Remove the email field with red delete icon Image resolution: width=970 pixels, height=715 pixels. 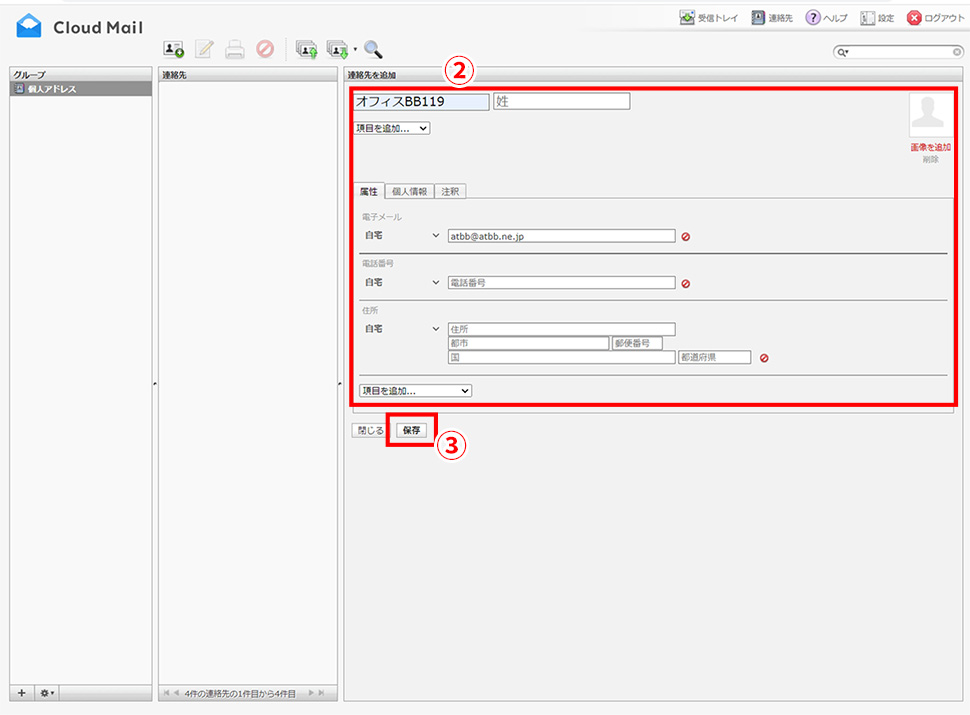686,237
